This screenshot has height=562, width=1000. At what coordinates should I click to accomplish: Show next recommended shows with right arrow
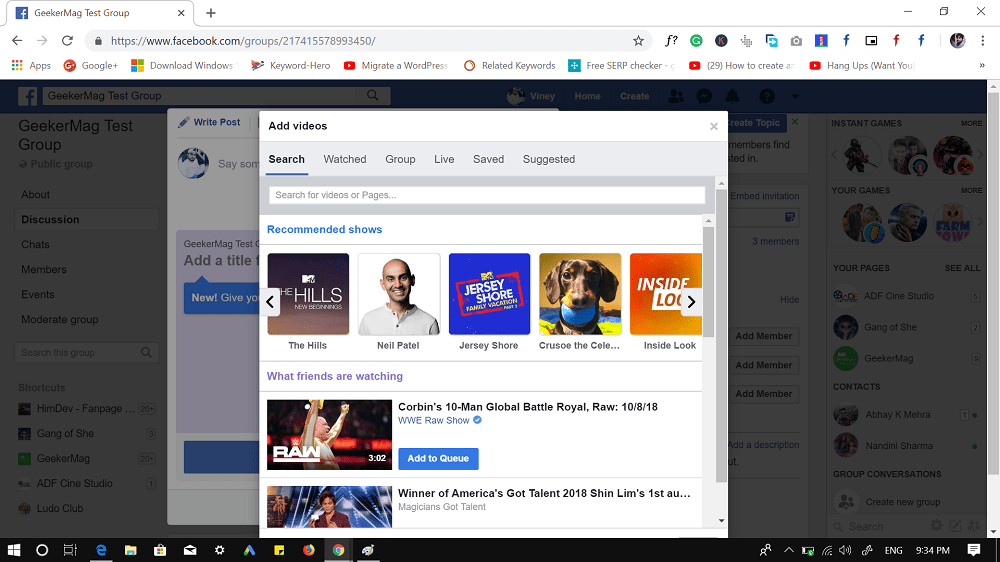click(x=691, y=302)
